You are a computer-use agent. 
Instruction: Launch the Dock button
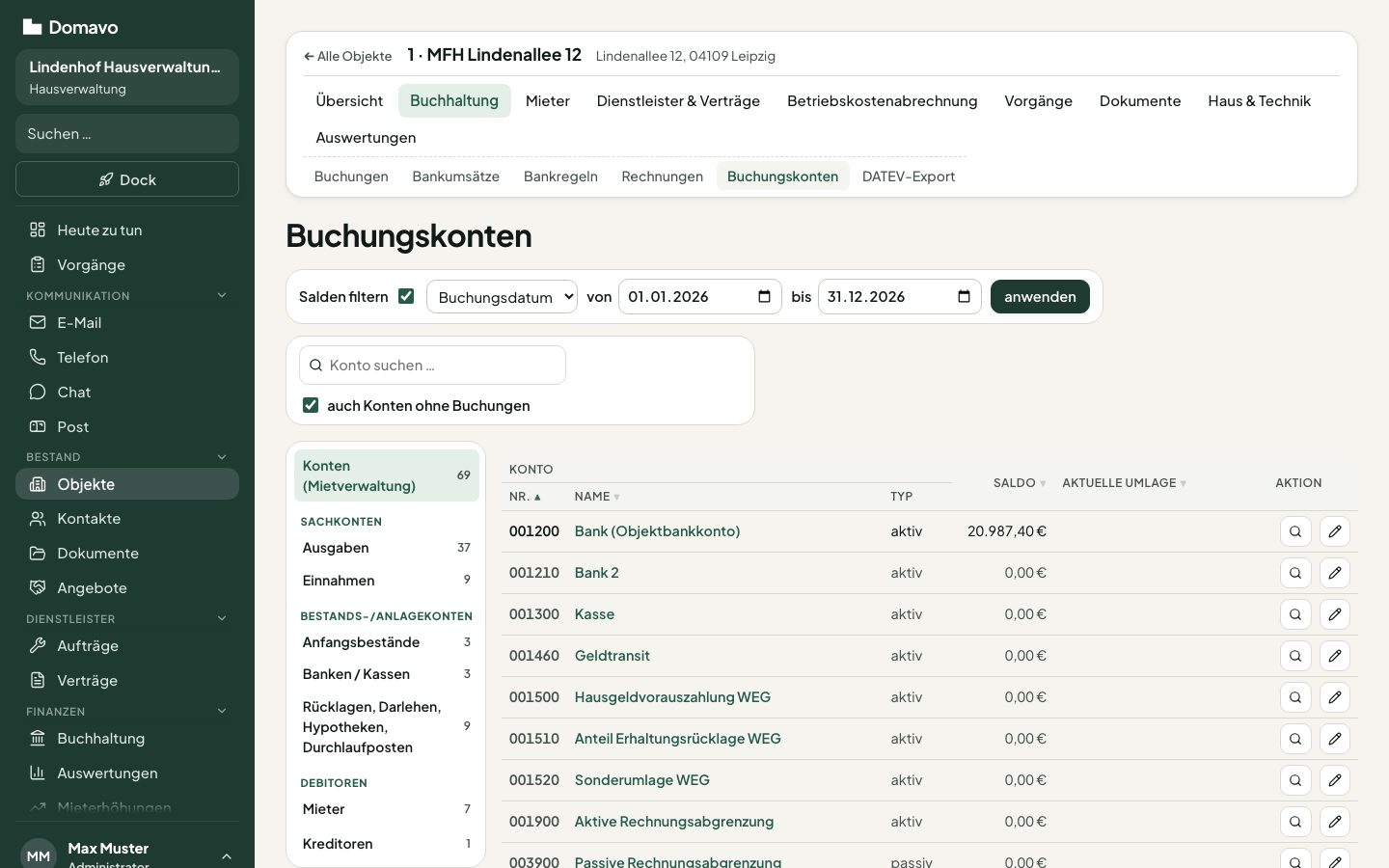tap(127, 179)
